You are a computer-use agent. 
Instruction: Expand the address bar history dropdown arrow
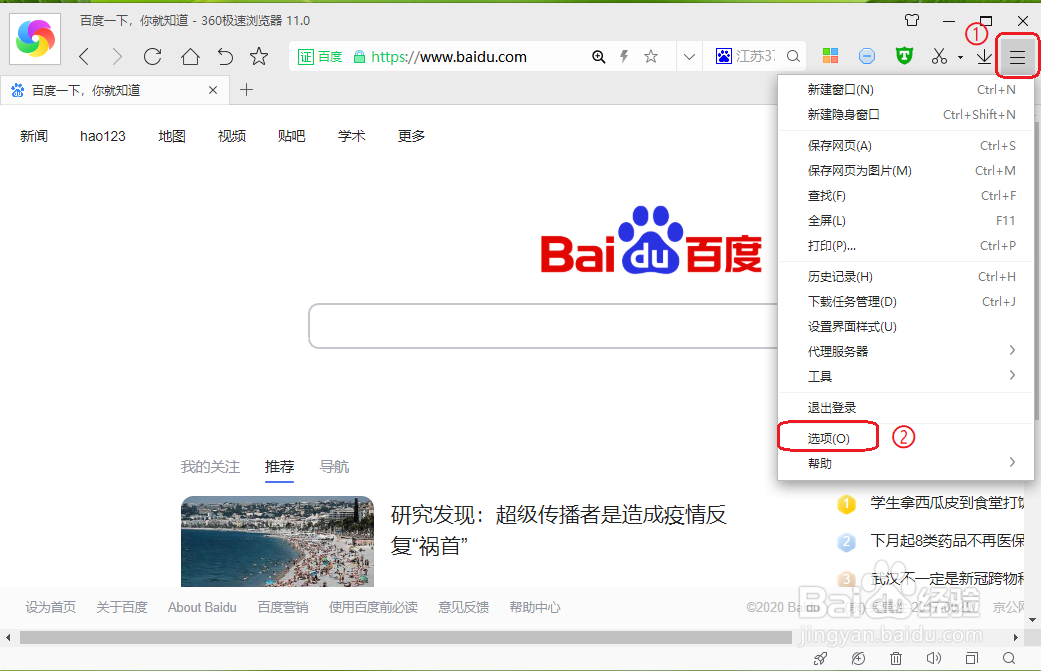tap(689, 57)
